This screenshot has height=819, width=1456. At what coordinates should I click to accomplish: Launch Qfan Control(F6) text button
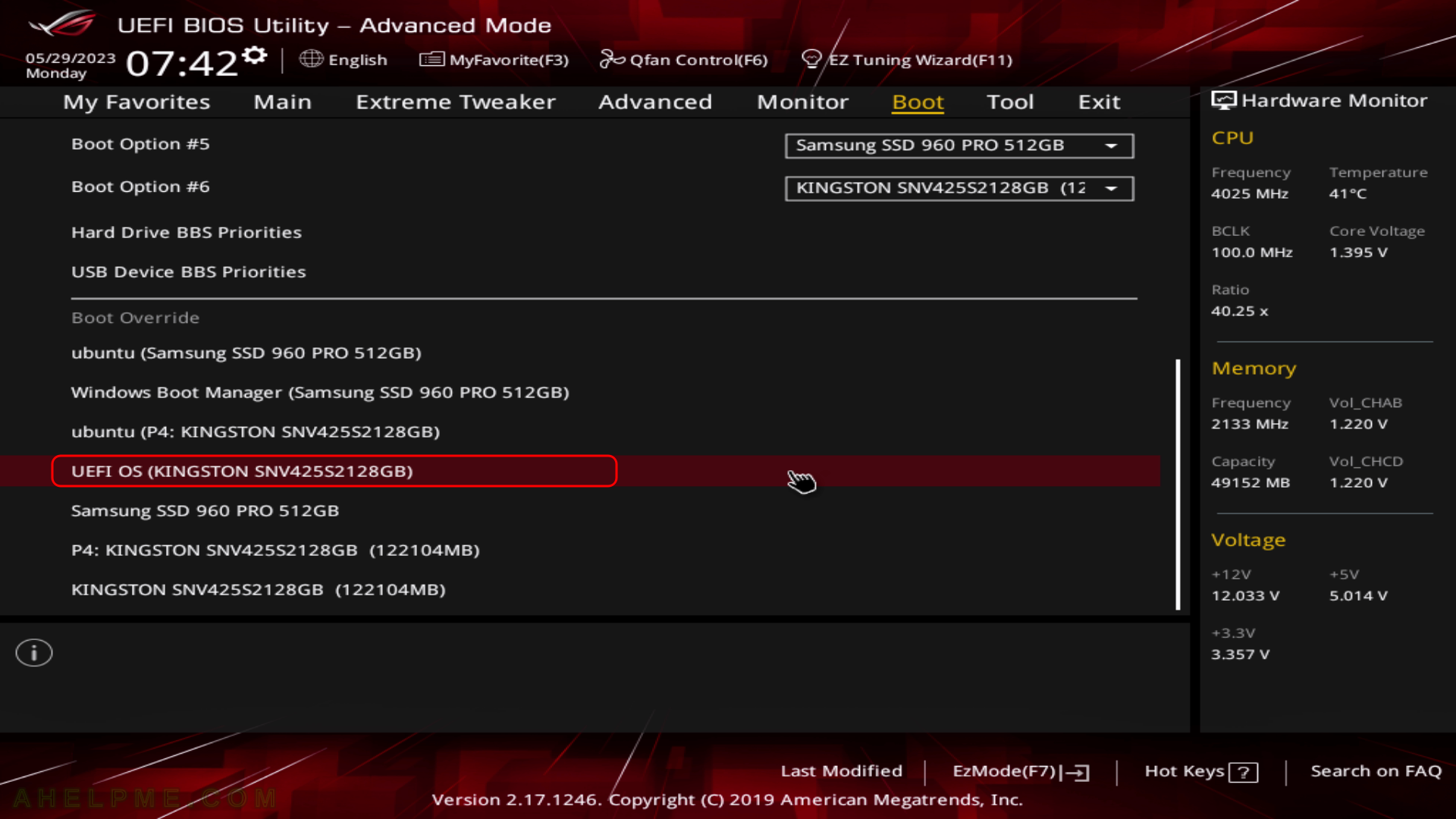[698, 60]
